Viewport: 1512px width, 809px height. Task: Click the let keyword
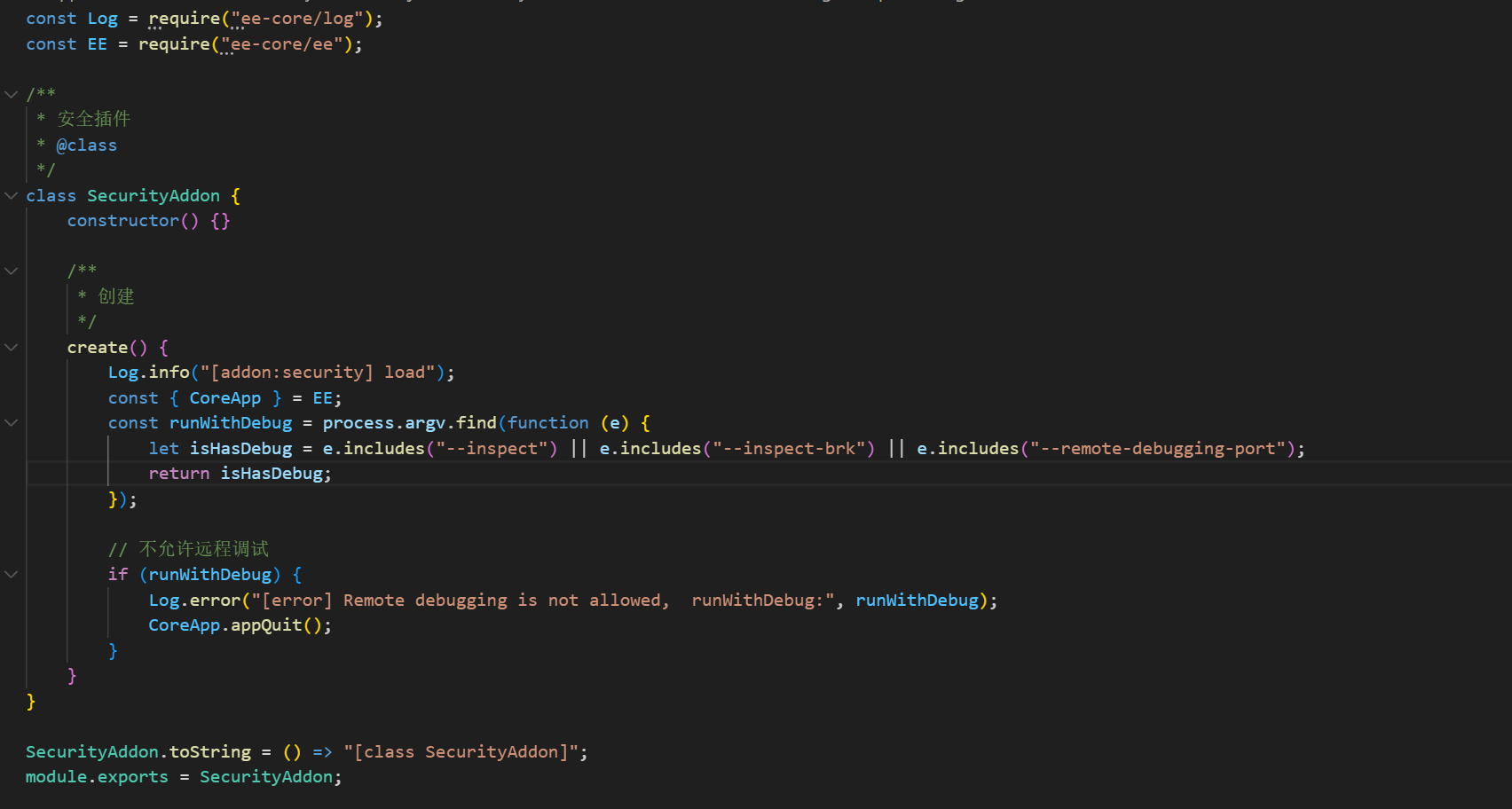[164, 448]
